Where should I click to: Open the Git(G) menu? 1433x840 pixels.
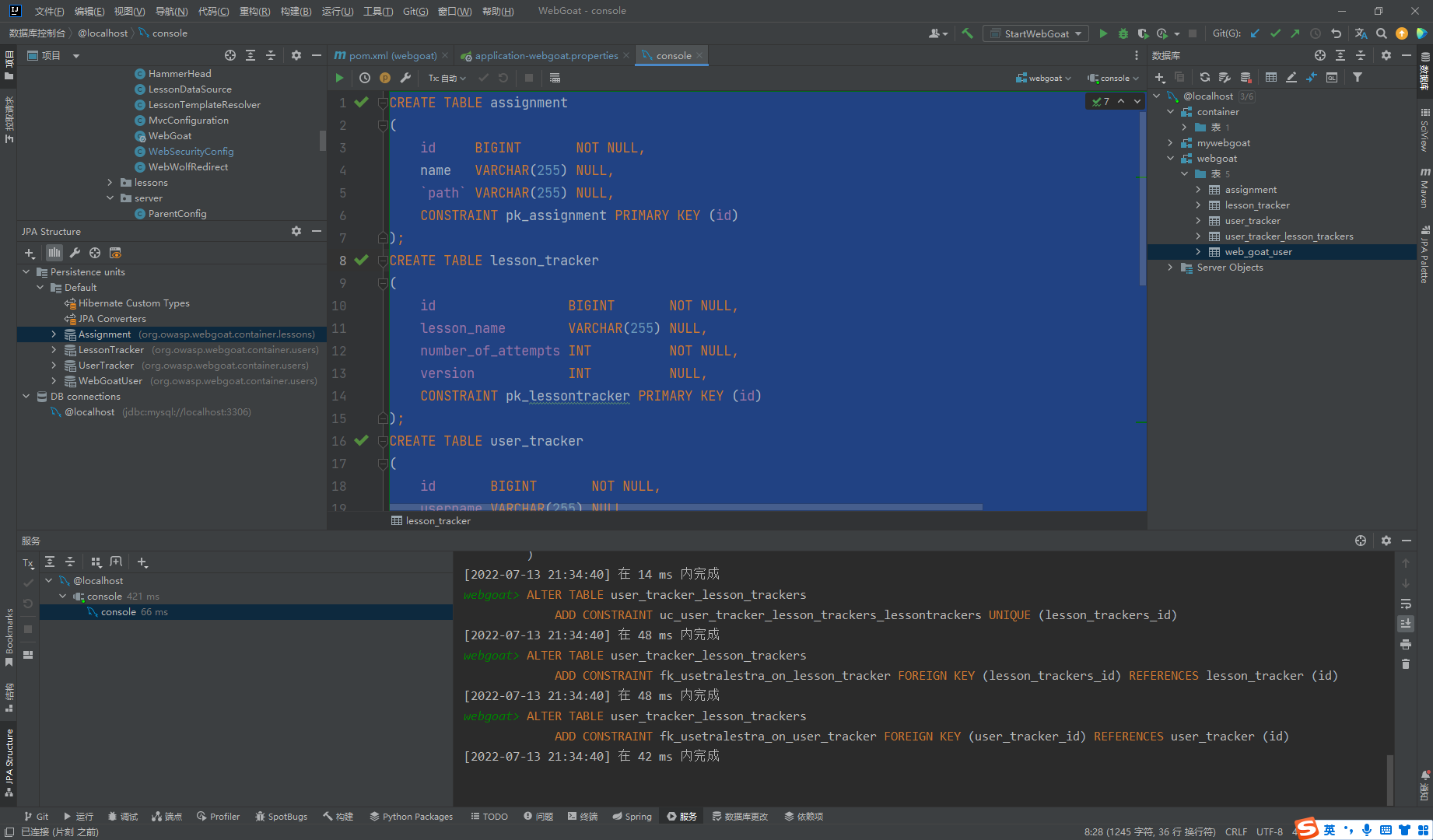click(x=415, y=11)
